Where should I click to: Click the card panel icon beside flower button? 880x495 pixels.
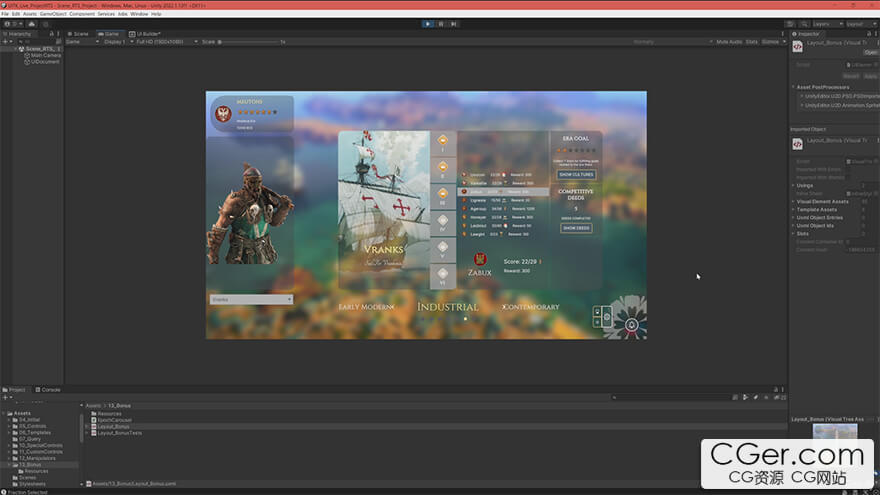[x=602, y=317]
